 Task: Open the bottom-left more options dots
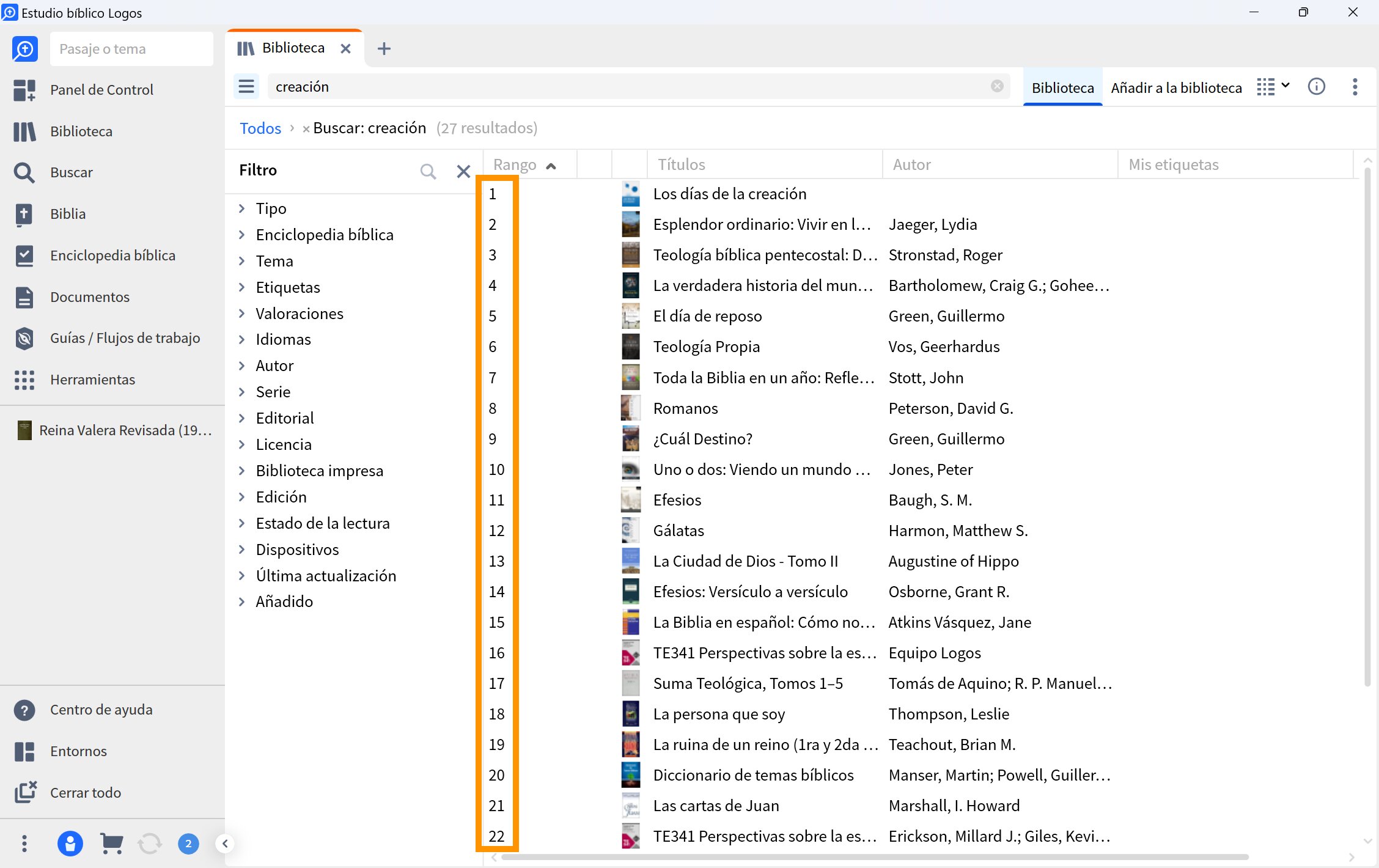24,844
